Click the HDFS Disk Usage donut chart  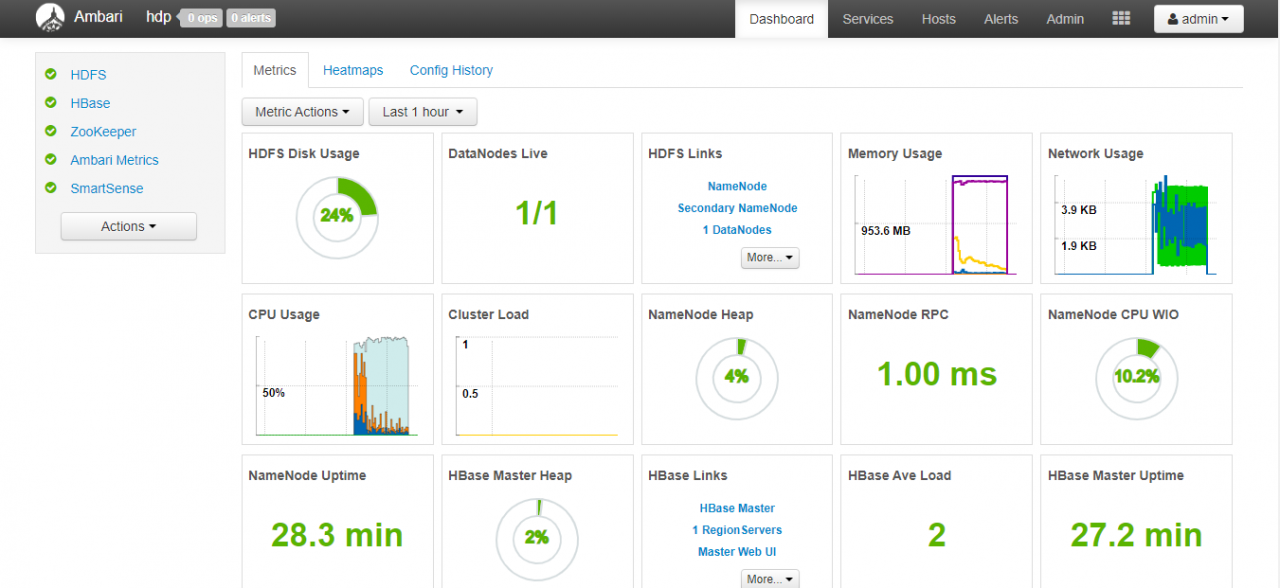coord(337,216)
